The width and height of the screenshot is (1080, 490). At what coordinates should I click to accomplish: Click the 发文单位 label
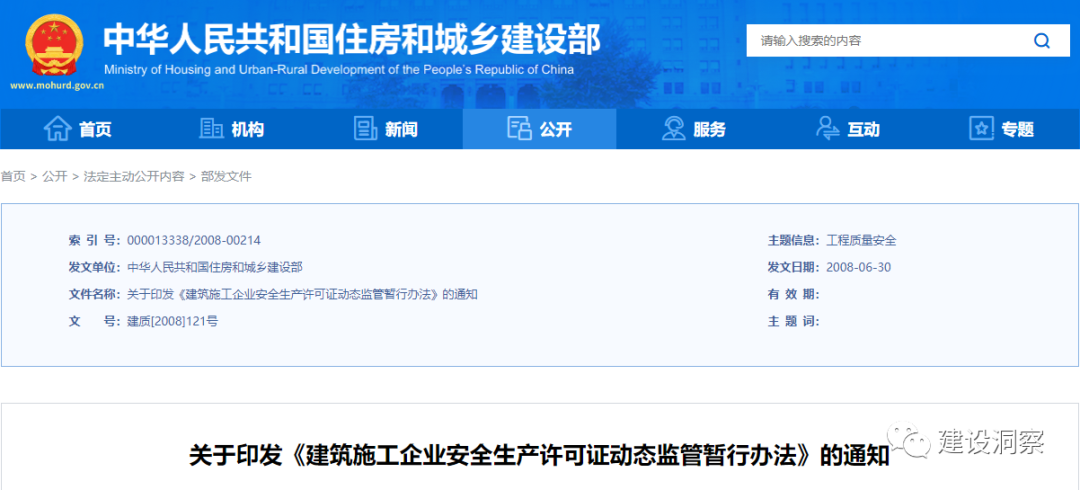pyautogui.click(x=96, y=267)
